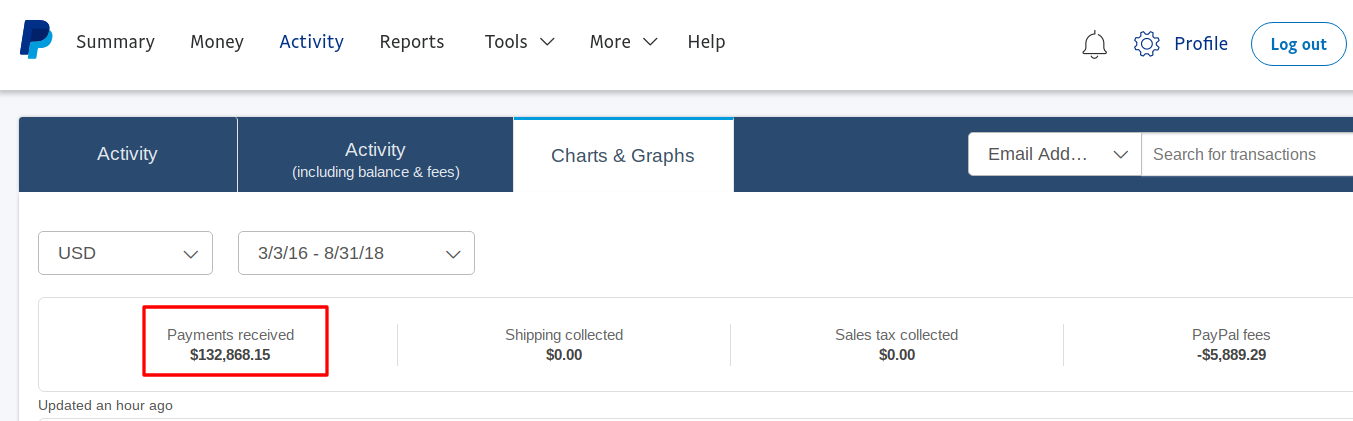Select the Charts & Graphs tab
The height and width of the screenshot is (421, 1353).
[622, 155]
